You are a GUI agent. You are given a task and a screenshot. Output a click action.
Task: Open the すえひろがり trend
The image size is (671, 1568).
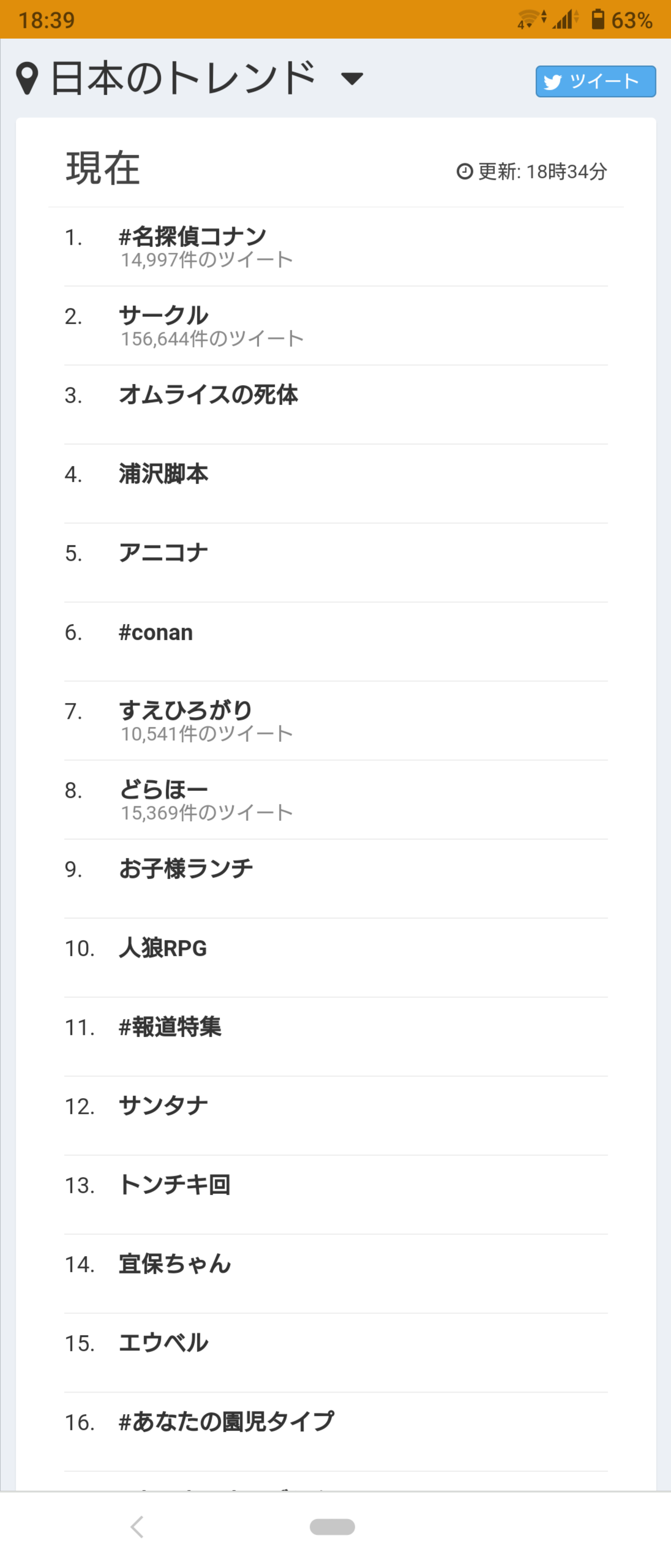click(186, 710)
